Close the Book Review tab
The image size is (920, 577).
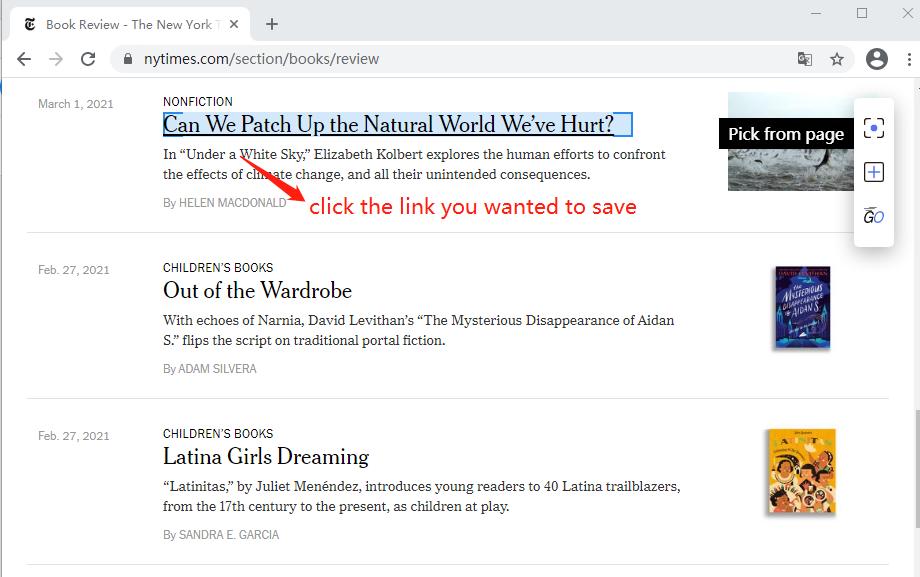[234, 24]
